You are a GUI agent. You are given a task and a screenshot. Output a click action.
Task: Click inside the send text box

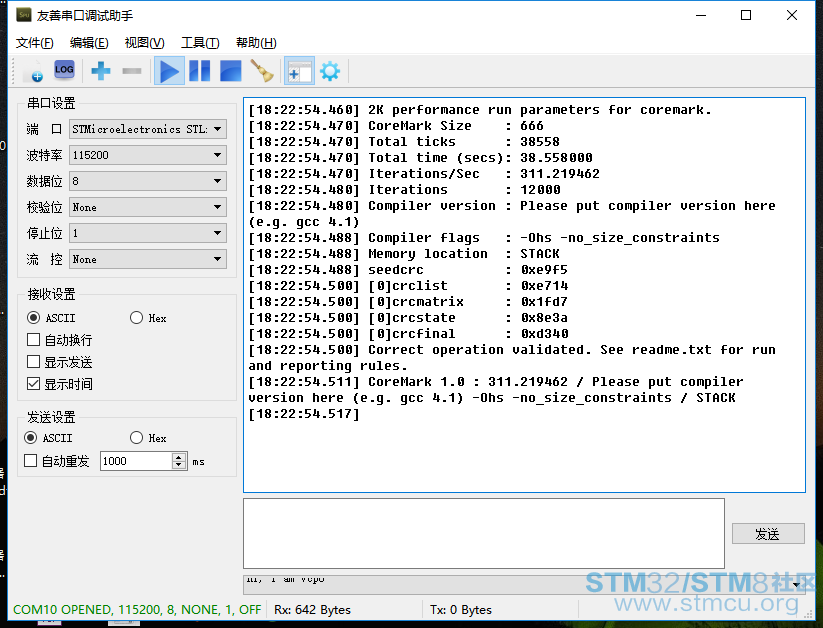click(484, 533)
